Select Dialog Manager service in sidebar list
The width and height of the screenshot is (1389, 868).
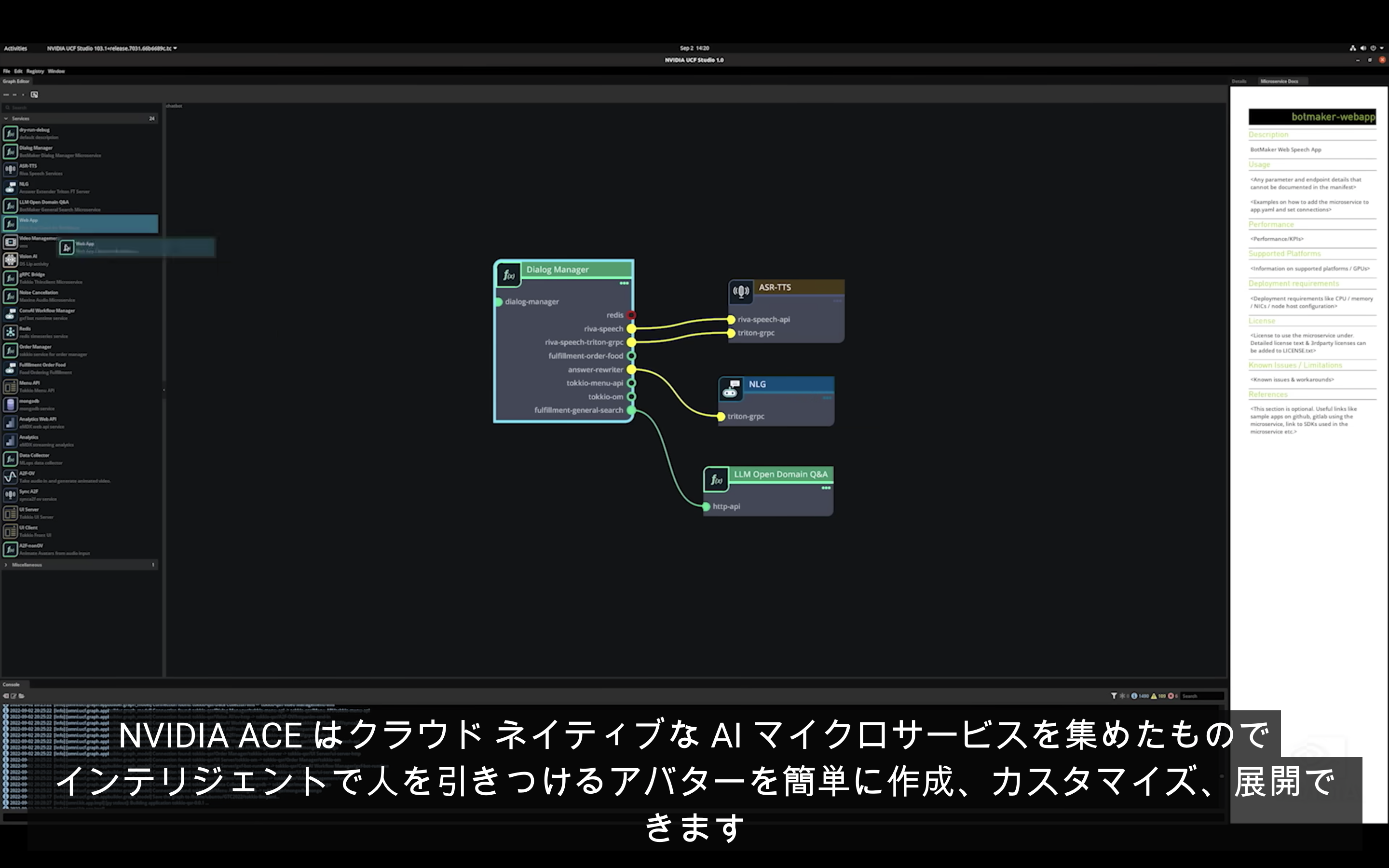coord(81,151)
